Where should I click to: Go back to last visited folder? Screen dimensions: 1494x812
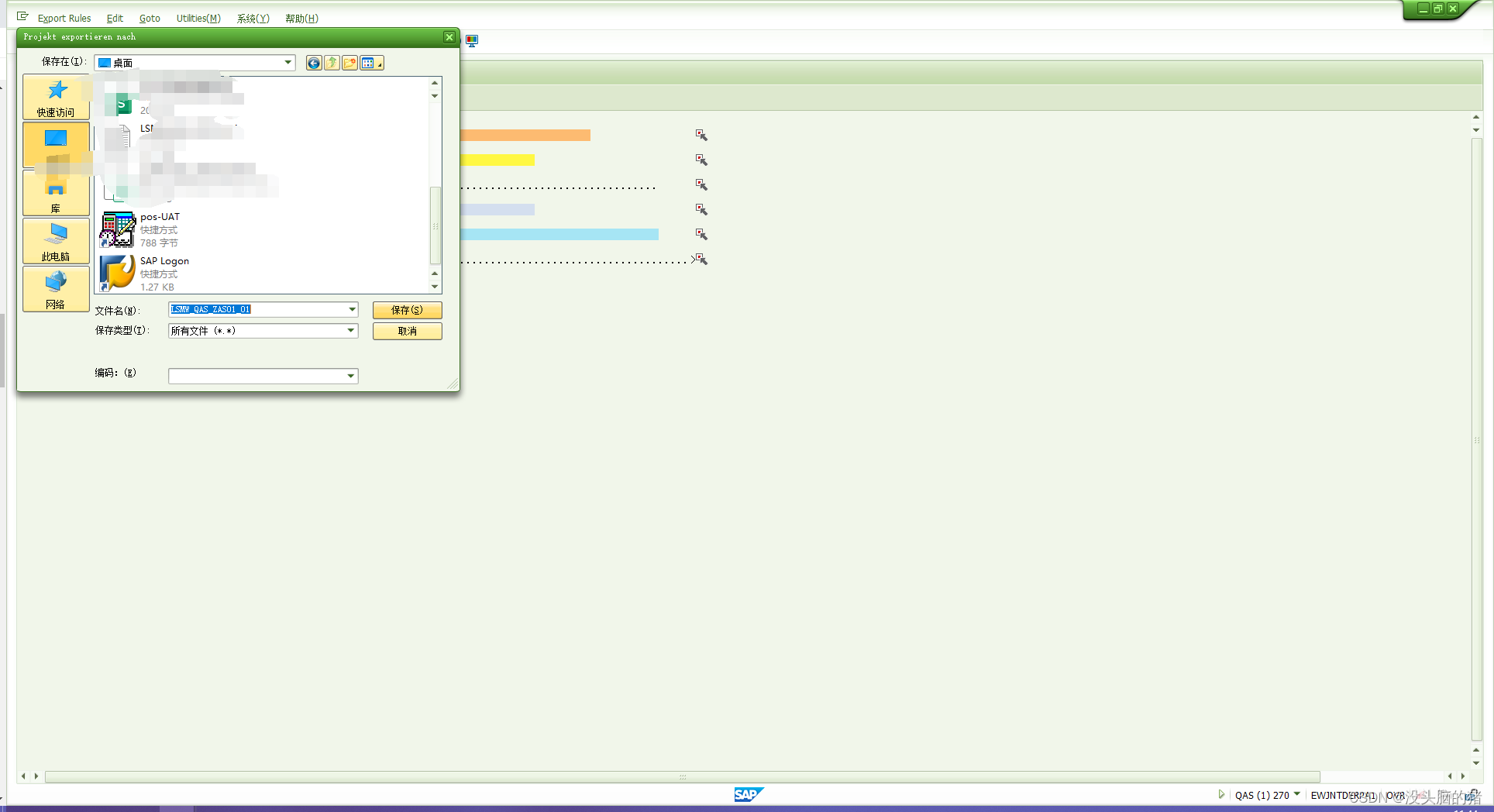tap(314, 63)
